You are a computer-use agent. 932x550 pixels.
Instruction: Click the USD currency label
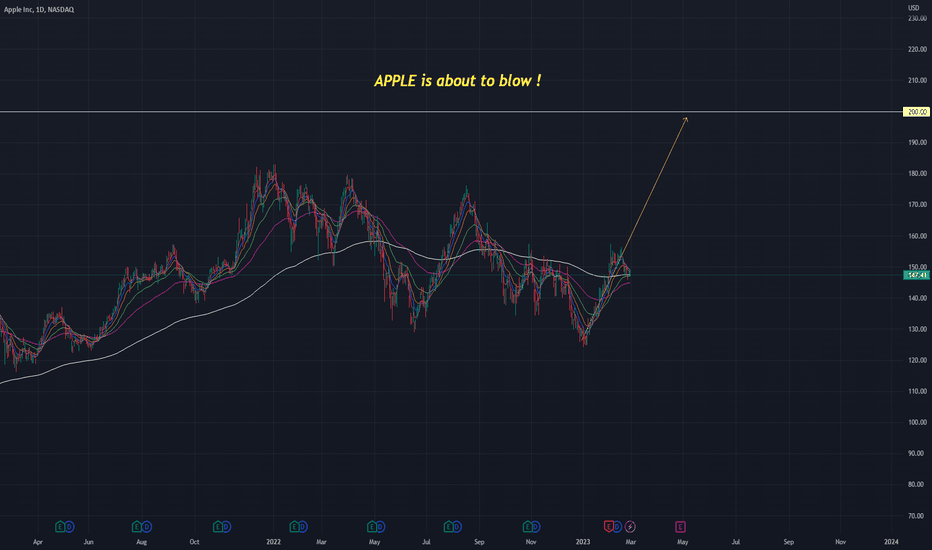tap(914, 8)
